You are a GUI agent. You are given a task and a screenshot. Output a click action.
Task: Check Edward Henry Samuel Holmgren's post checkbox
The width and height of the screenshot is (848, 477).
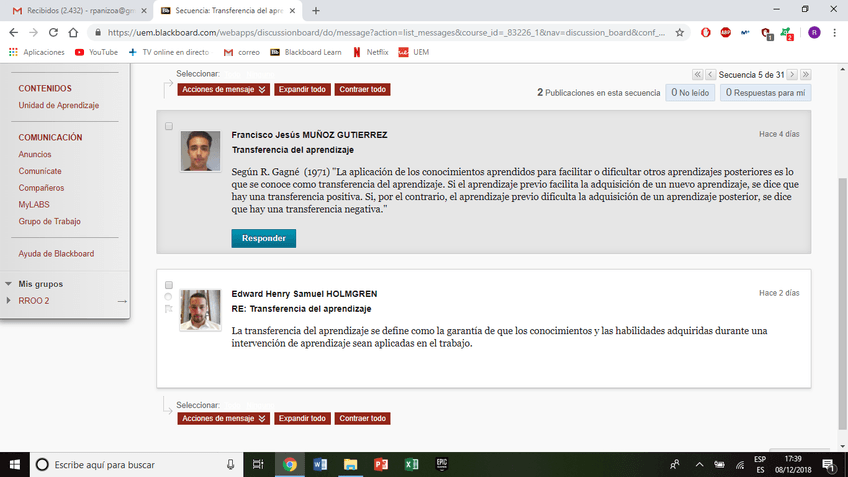[x=169, y=285]
